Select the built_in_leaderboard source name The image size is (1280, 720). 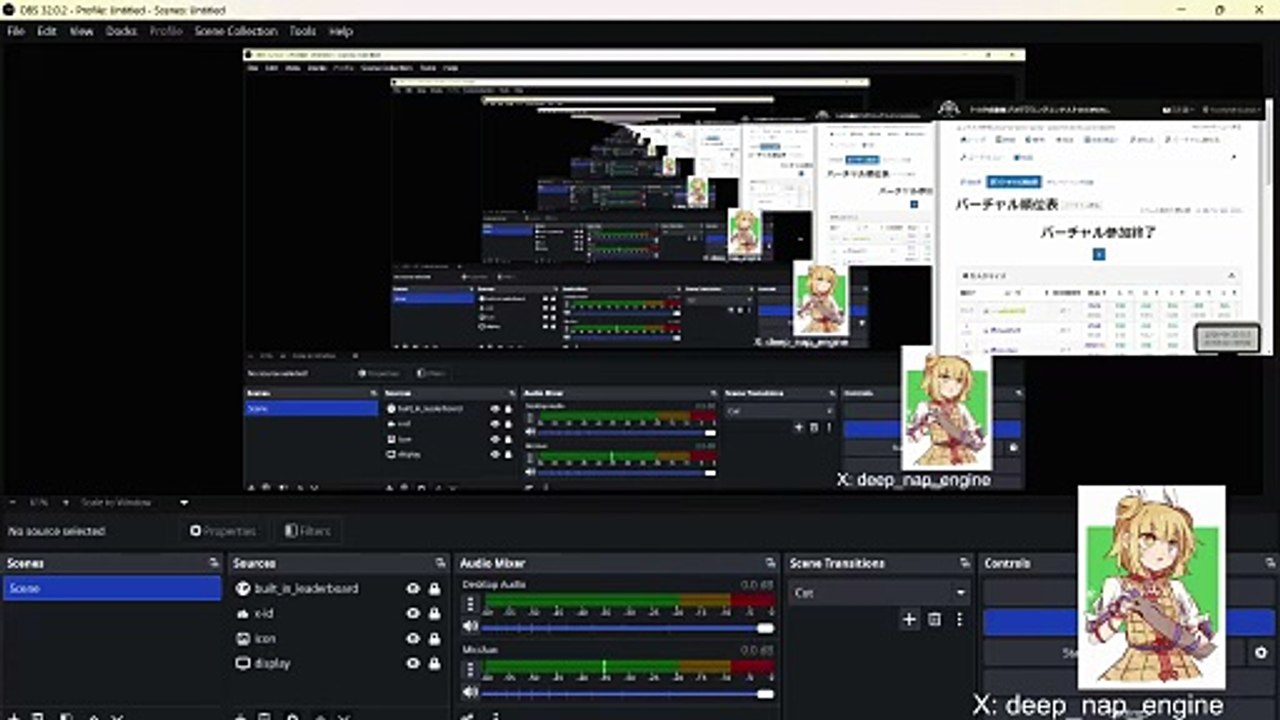tap(306, 588)
